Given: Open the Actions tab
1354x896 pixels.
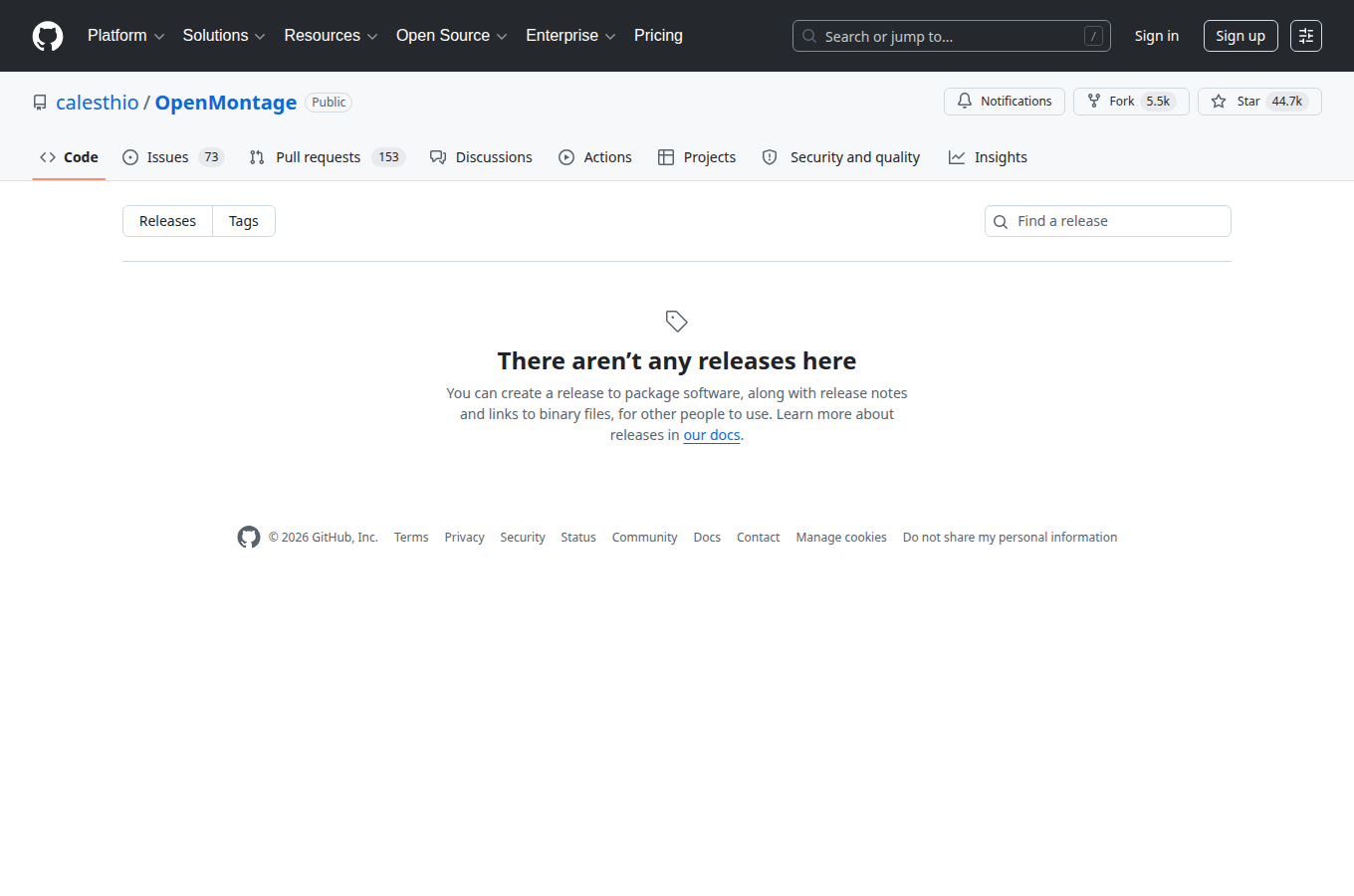Looking at the screenshot, I should (595, 157).
